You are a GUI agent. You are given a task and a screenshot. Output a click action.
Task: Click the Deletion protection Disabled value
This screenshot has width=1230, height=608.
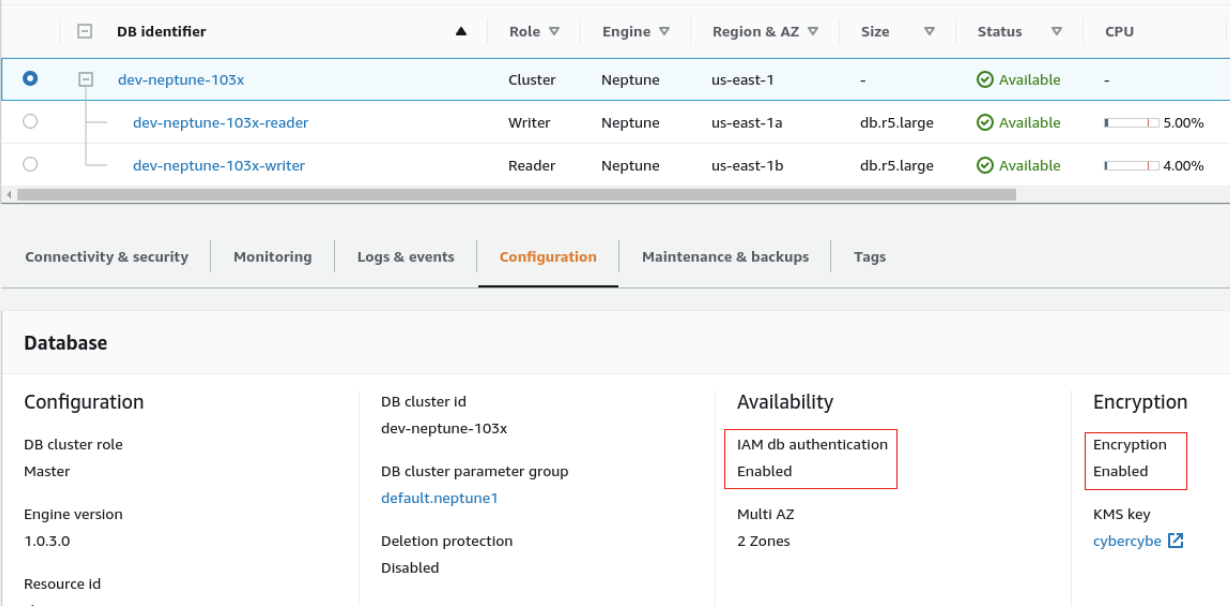(x=410, y=567)
